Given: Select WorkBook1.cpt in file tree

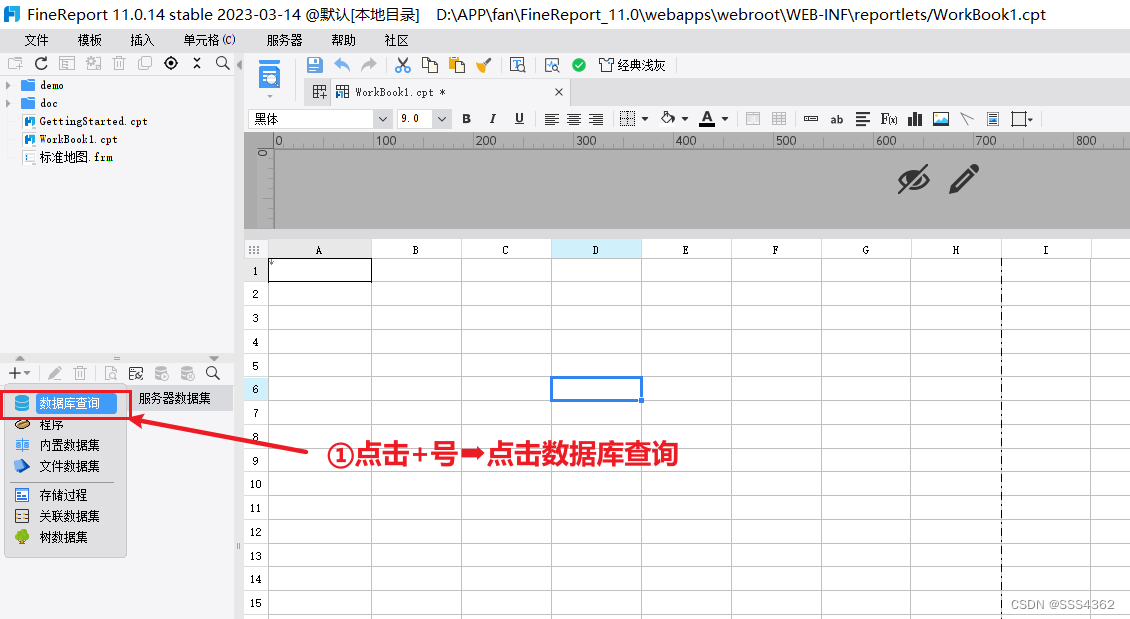Looking at the screenshot, I should (78, 139).
